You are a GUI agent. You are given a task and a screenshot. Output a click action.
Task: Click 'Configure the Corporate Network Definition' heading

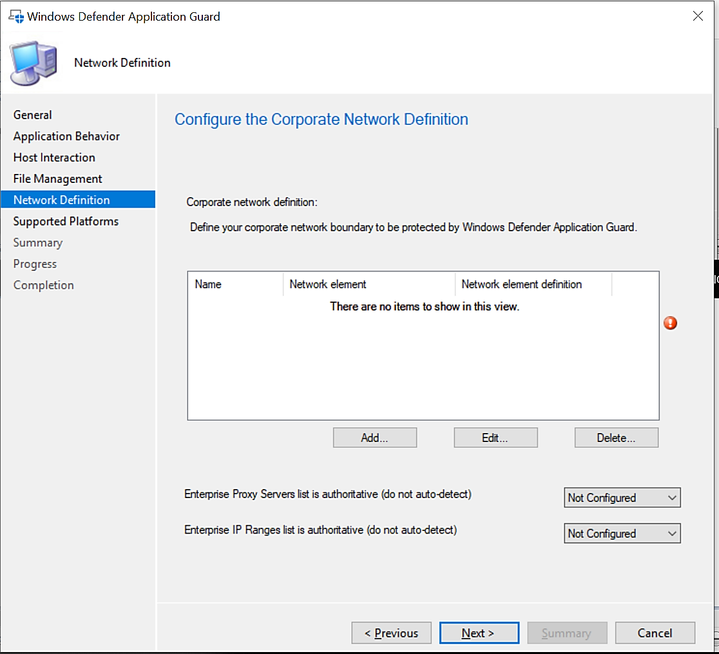pos(321,119)
